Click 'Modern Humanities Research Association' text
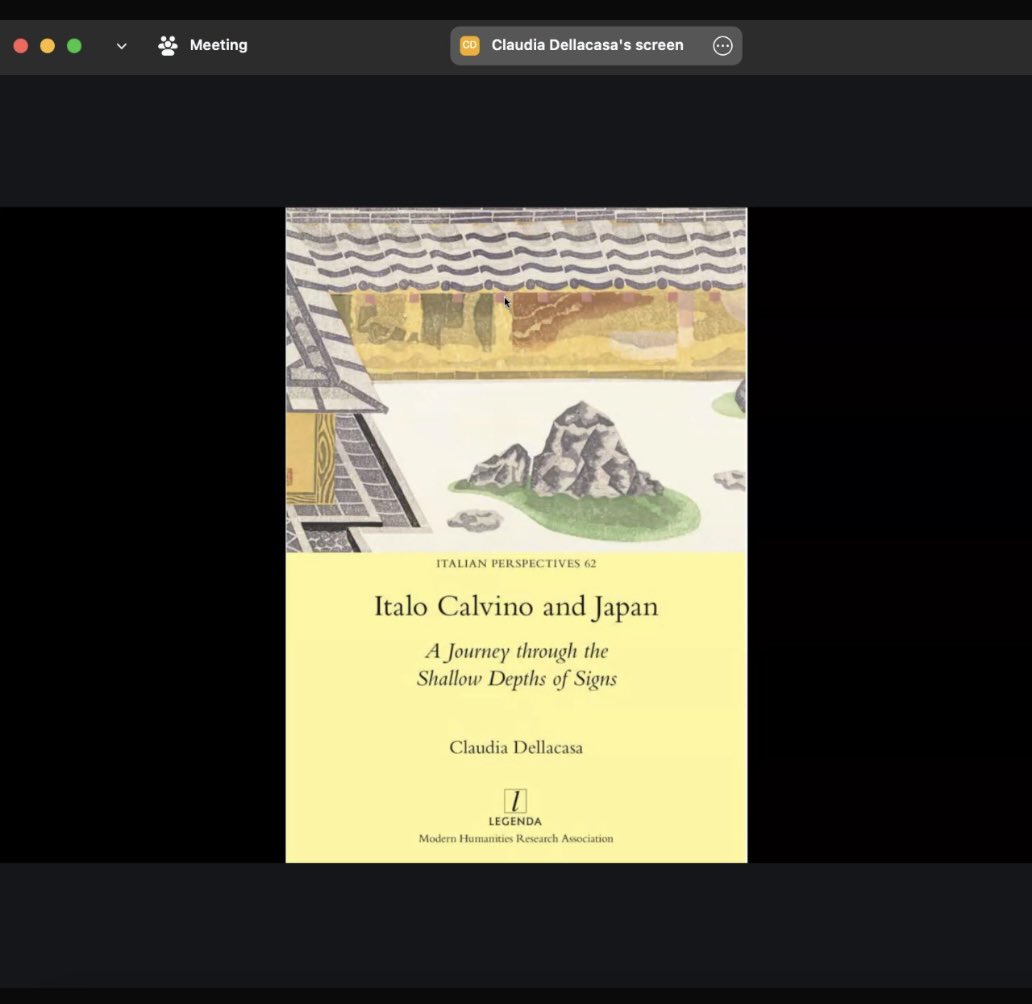1032x1004 pixels. coord(516,838)
